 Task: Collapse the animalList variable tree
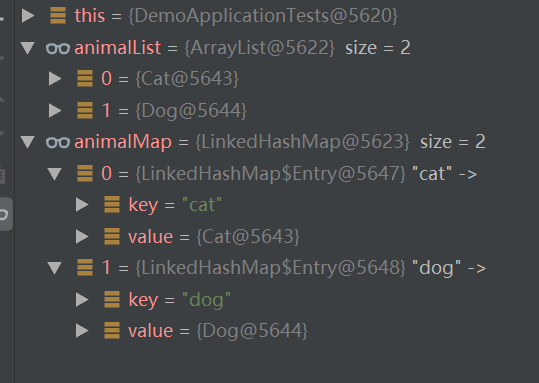tap(28, 48)
